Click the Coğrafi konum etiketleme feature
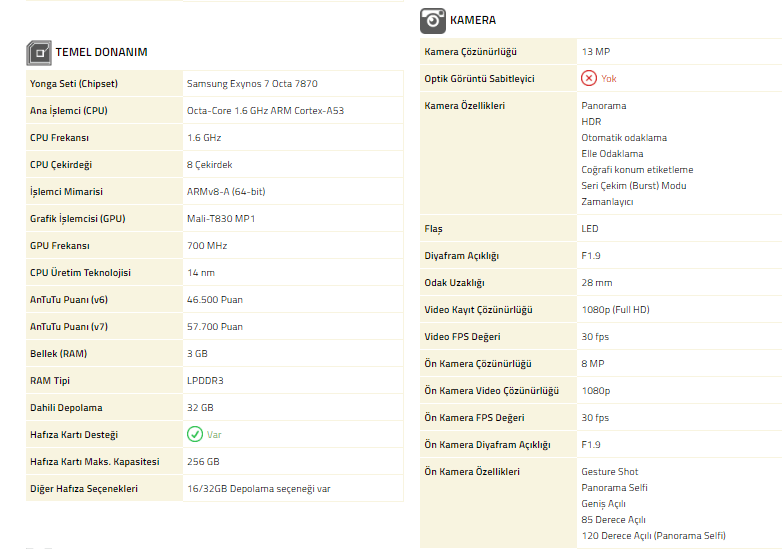 tap(637, 170)
